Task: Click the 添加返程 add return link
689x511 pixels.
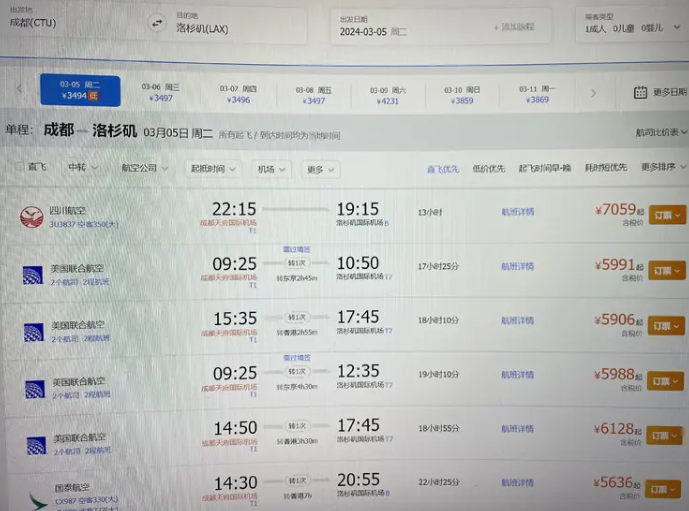Action: [514, 27]
